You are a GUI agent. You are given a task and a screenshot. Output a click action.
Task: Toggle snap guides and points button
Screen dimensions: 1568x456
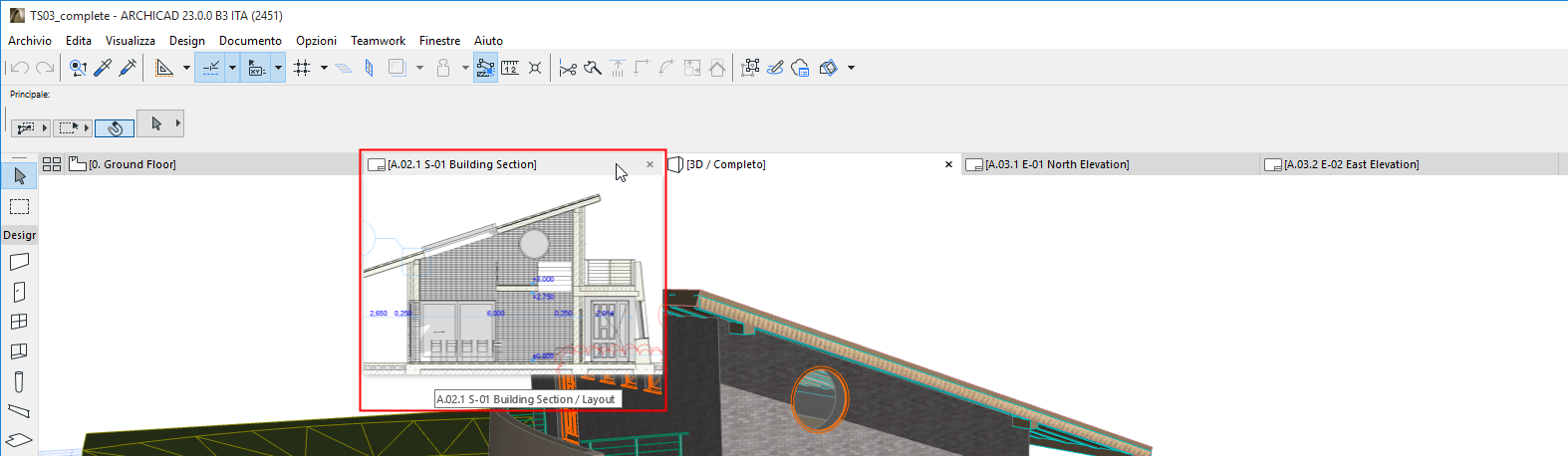click(210, 68)
